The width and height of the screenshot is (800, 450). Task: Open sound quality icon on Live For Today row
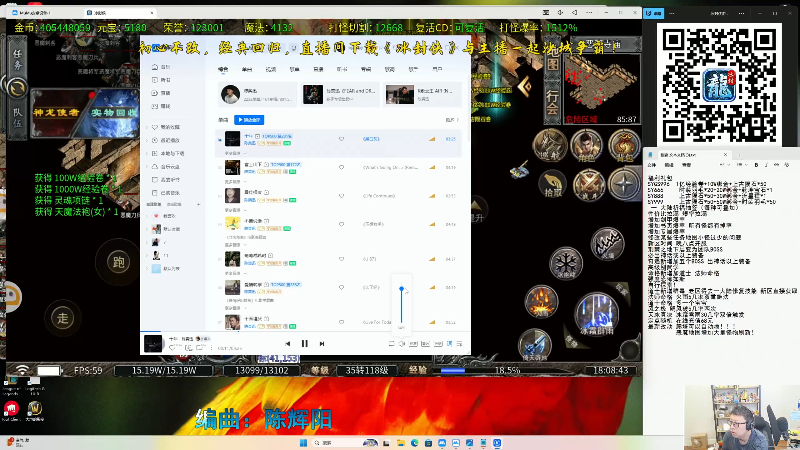(x=432, y=322)
